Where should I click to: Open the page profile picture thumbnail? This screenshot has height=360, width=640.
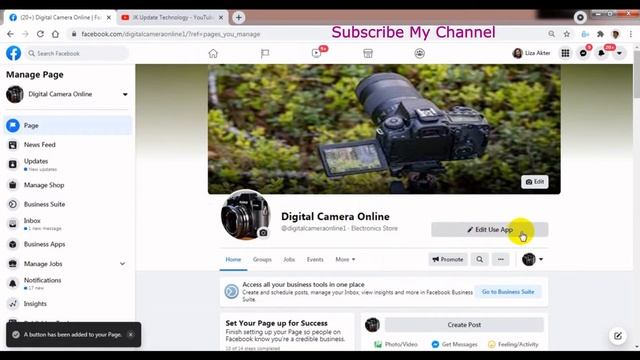[245, 215]
